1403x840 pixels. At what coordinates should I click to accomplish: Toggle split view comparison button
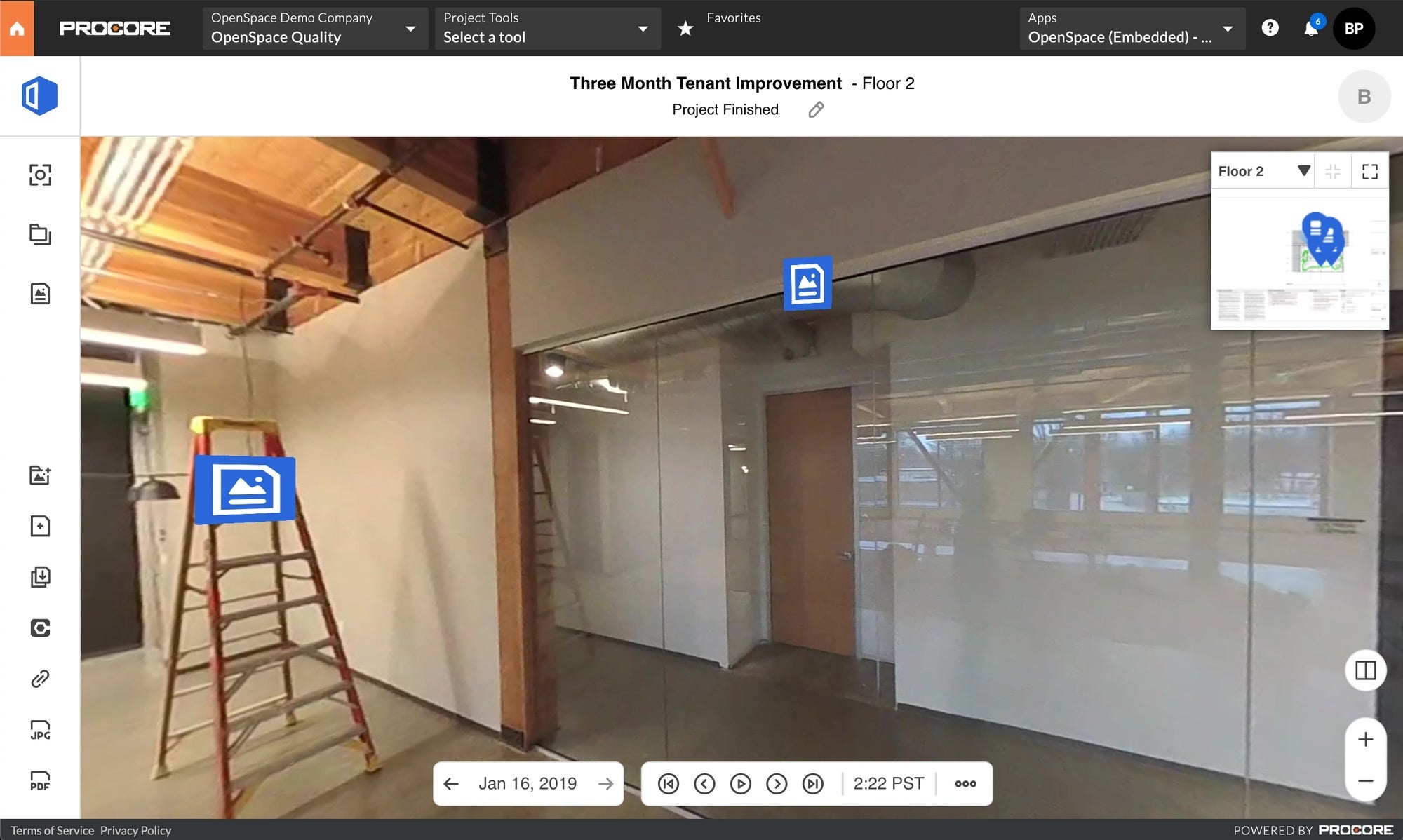[1365, 670]
